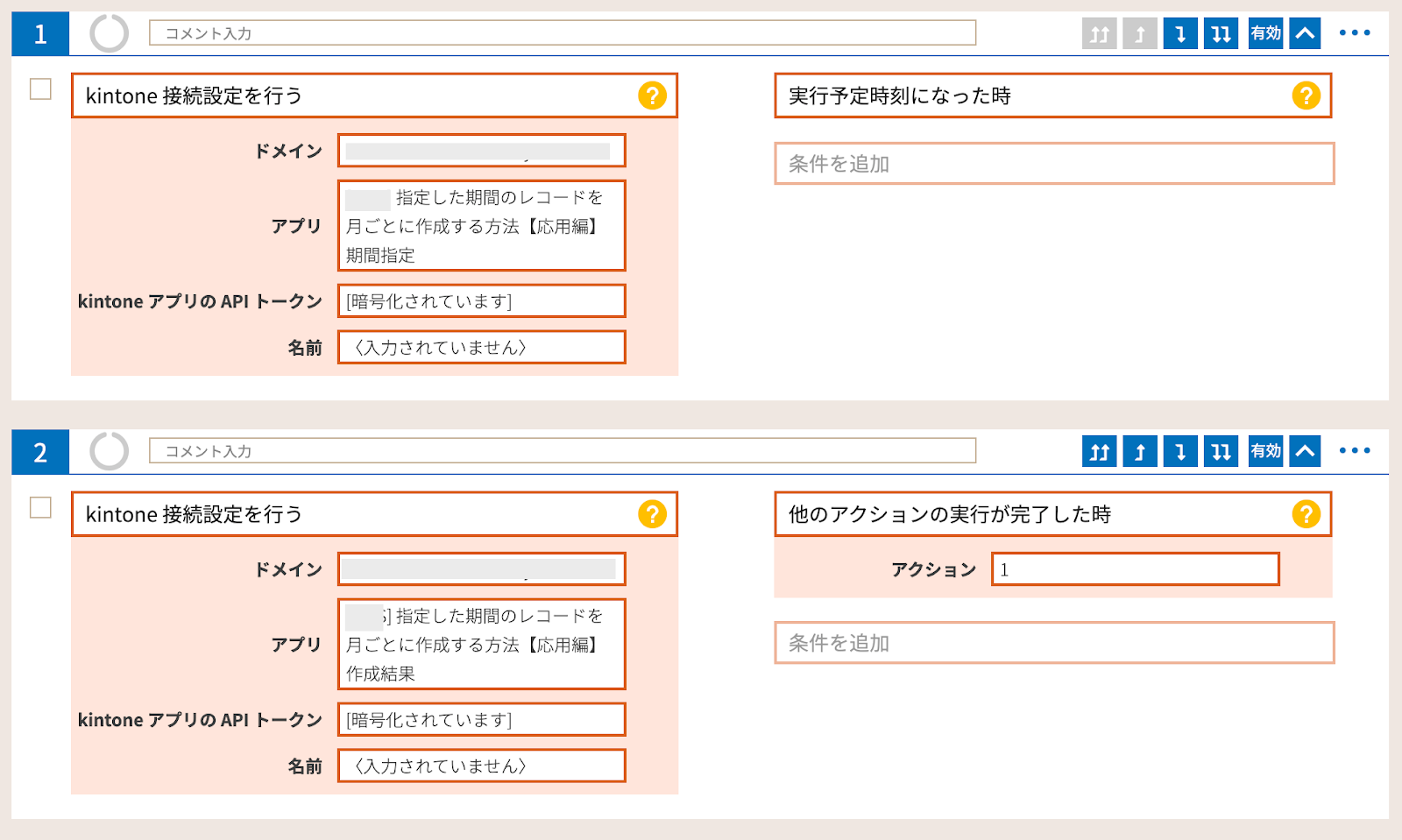Click move-down arrow icon in row 2
Screen dimensions: 1402x840
(x=1180, y=451)
